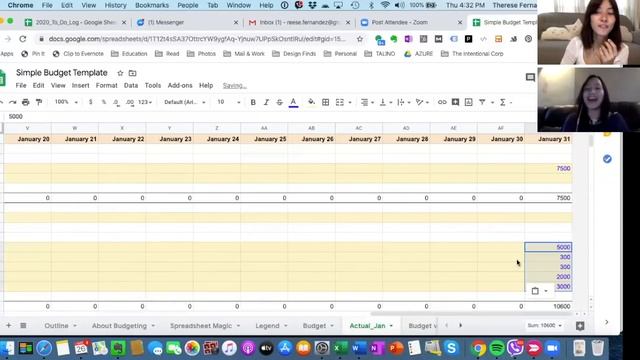640x360 pixels.
Task: Switch to Messenger browser tab
Action: pyautogui.click(x=187, y=22)
